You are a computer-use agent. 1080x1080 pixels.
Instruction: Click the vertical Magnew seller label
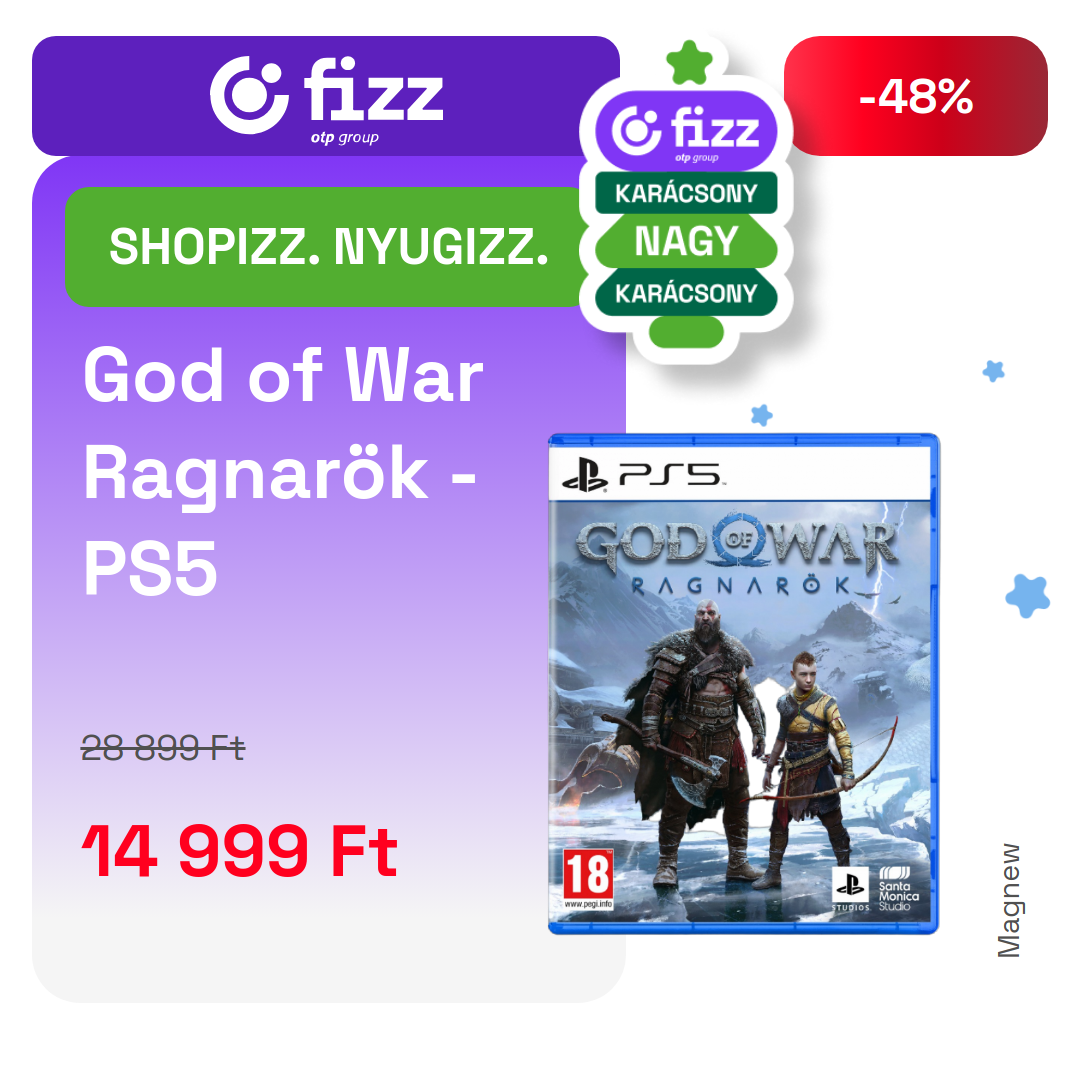point(1009,900)
